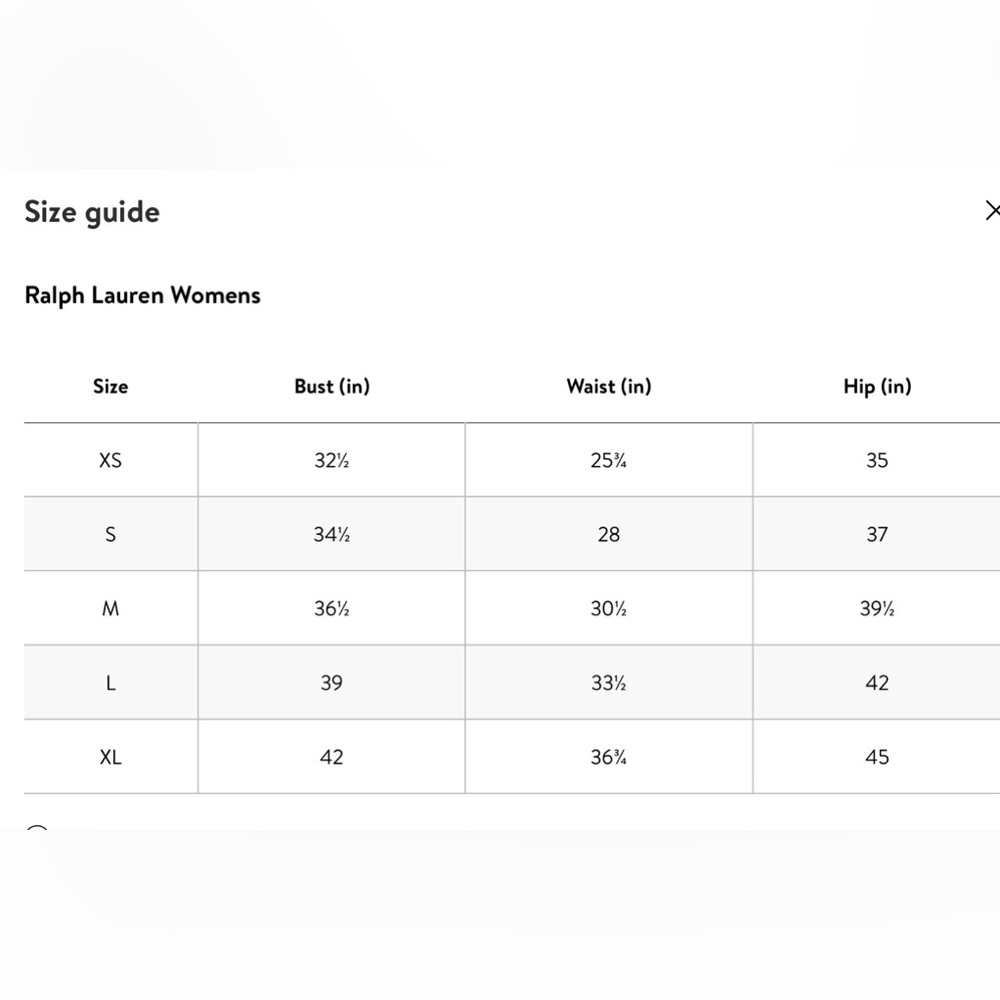Close the Size guide panel

click(x=992, y=210)
